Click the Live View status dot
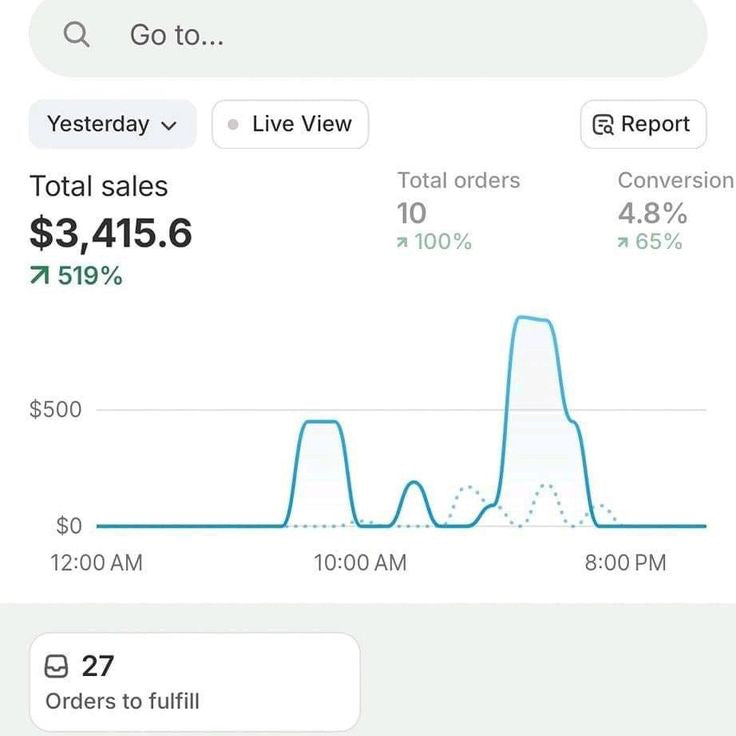The width and height of the screenshot is (736, 736). tap(233, 125)
